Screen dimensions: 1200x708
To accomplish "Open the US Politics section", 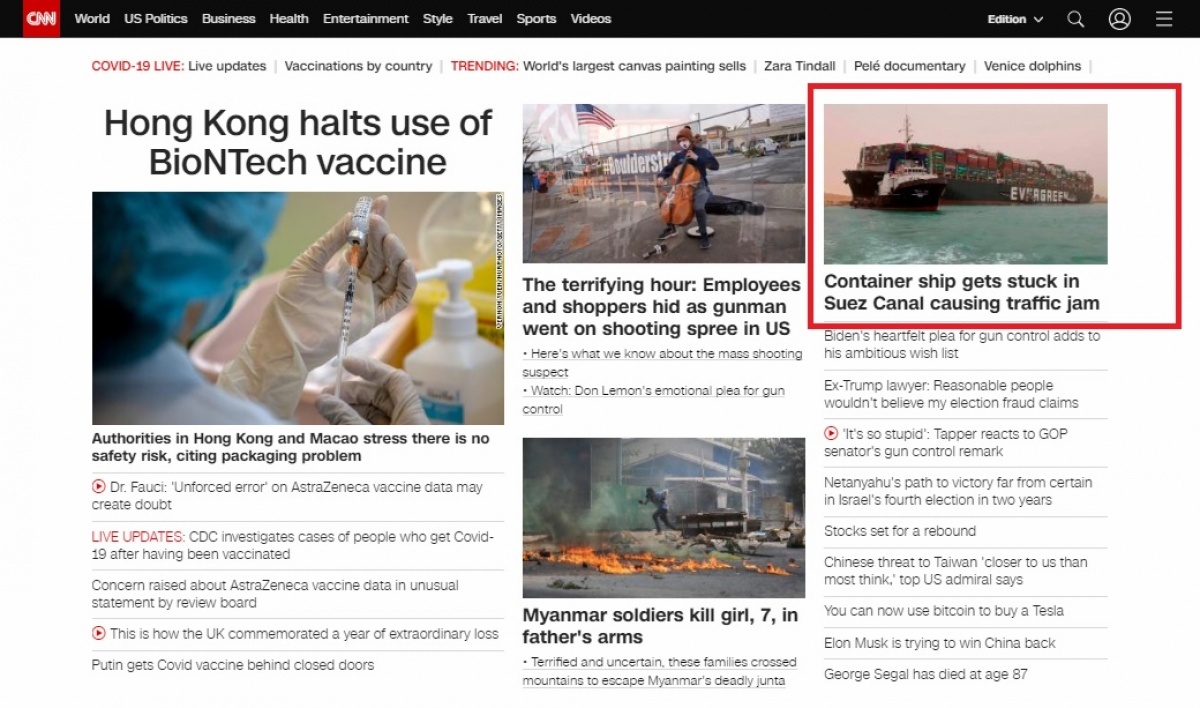I will click(156, 19).
